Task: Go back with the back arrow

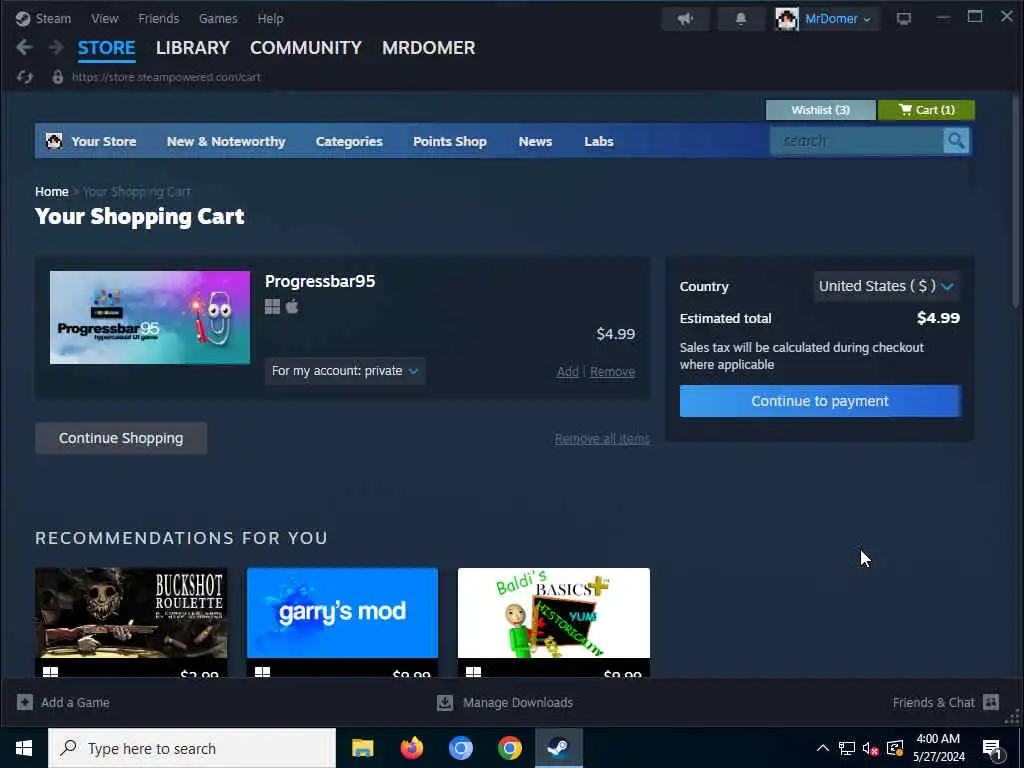Action: click(24, 47)
